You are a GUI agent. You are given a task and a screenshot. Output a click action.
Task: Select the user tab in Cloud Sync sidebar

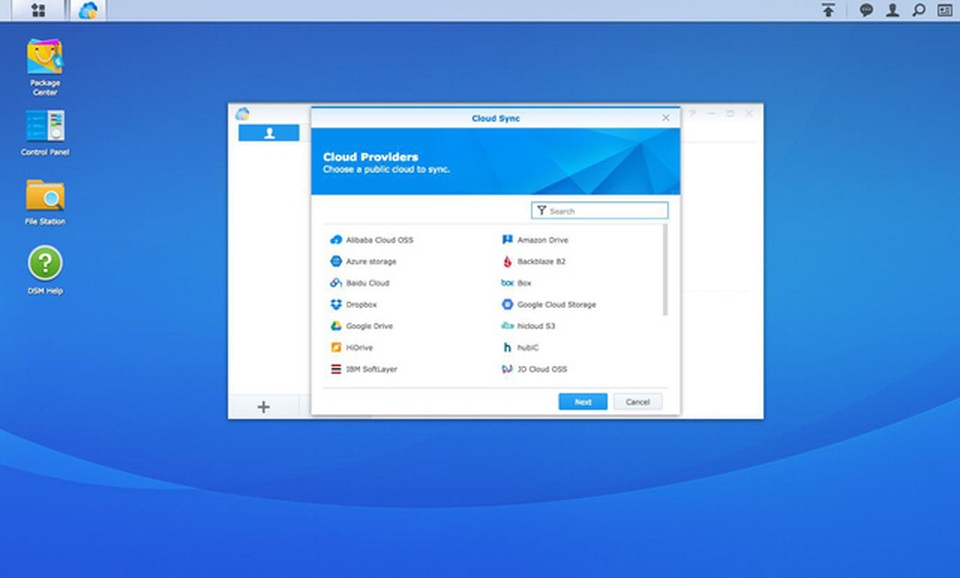269,133
